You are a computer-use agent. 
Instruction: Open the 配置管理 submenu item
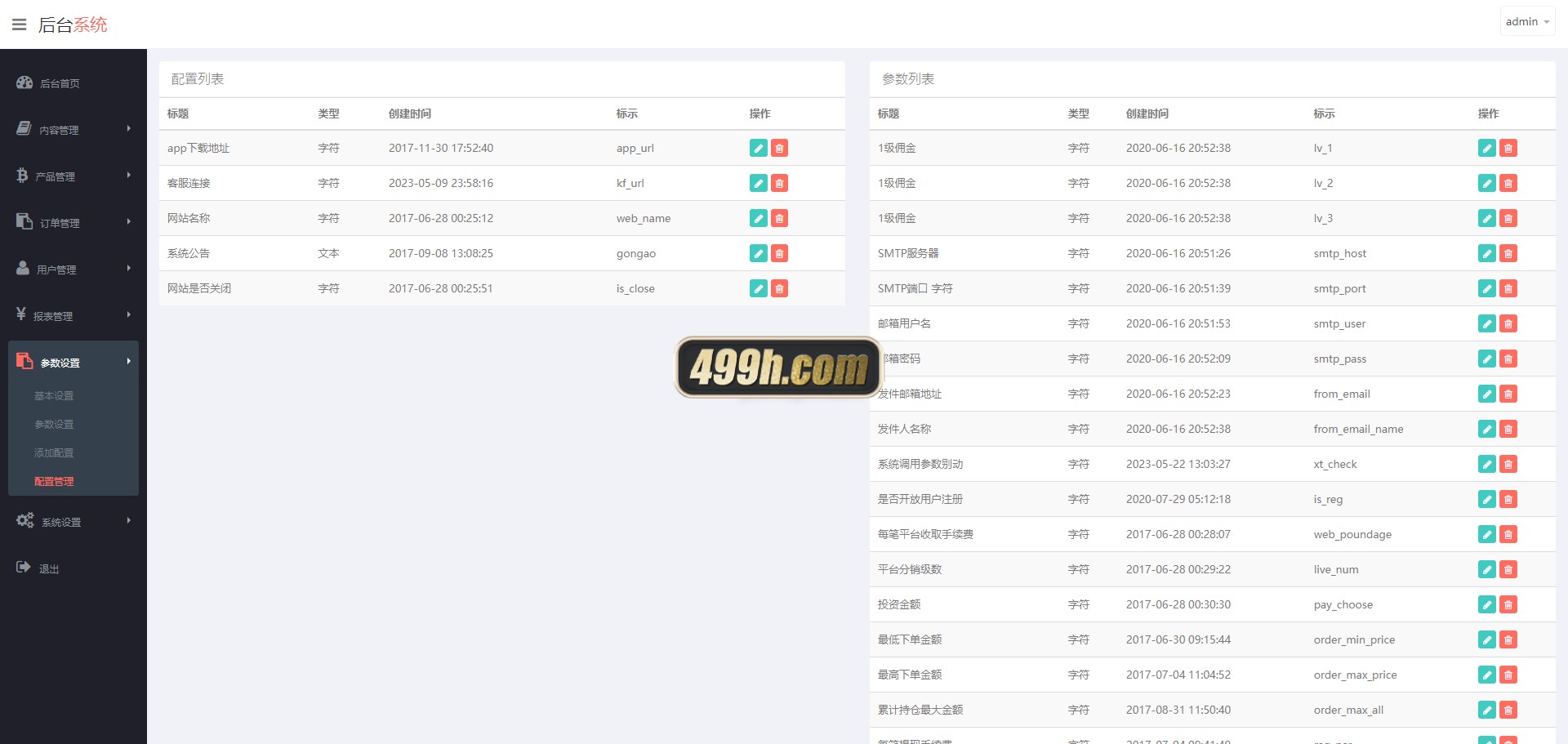(x=54, y=482)
